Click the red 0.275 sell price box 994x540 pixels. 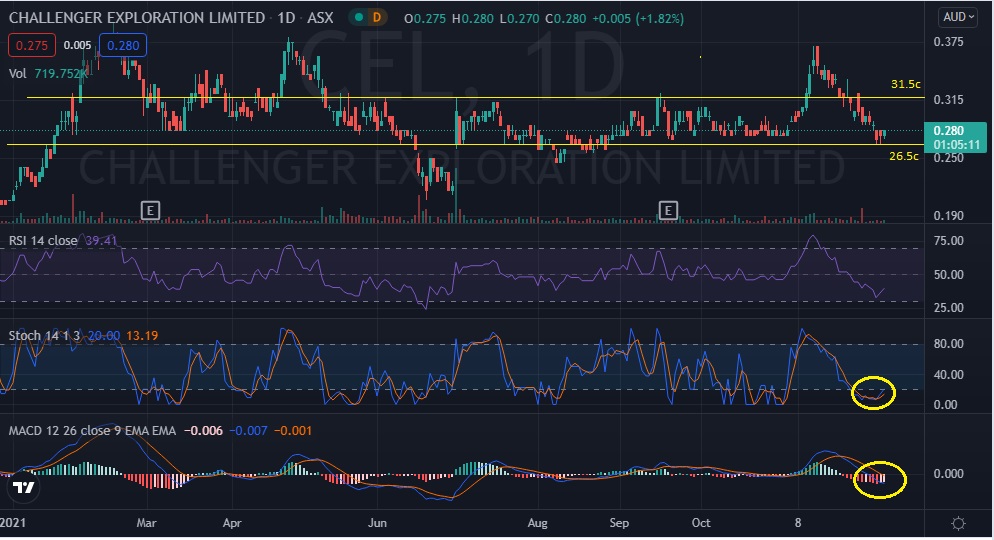point(32,46)
